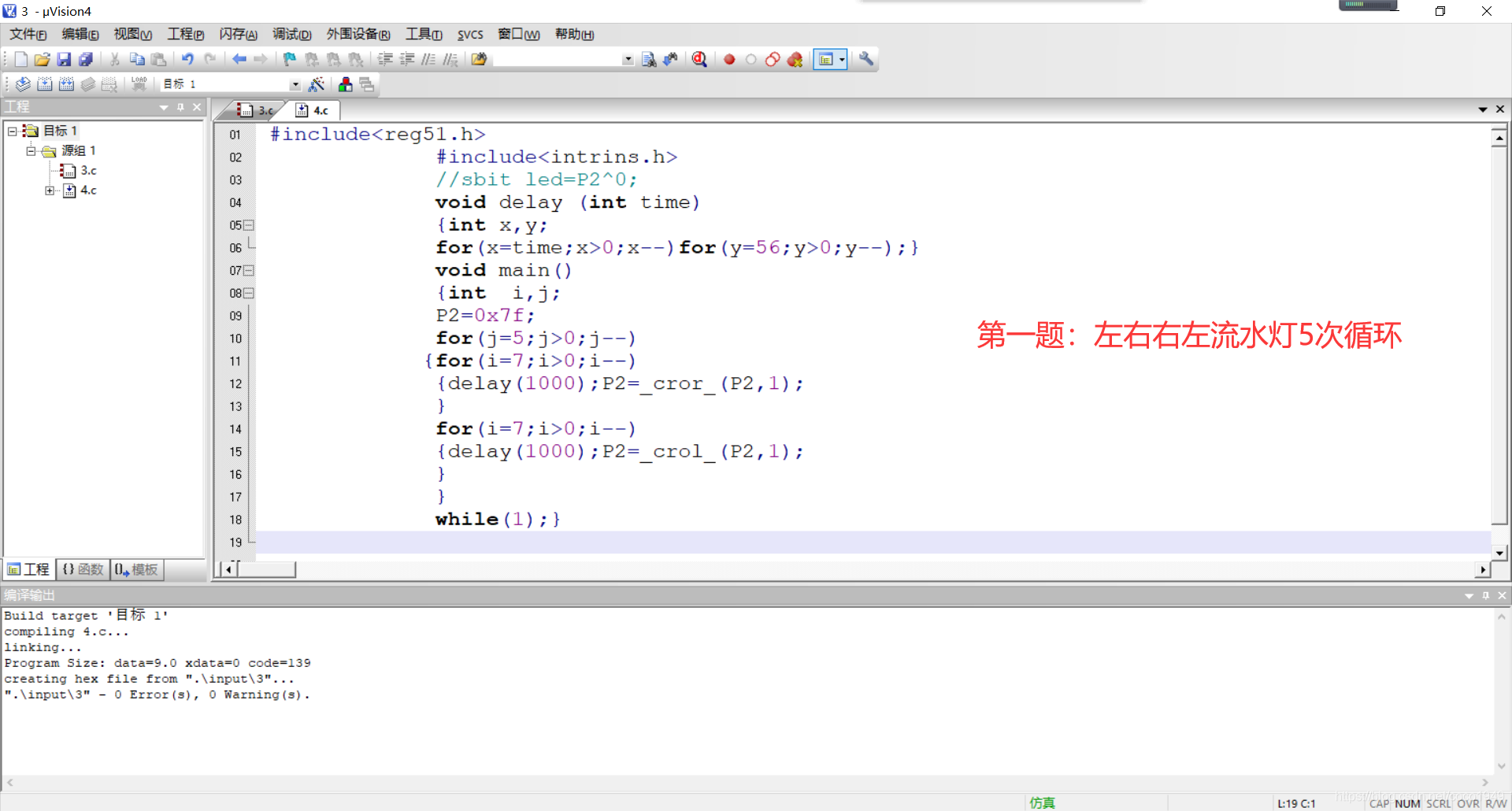The width and height of the screenshot is (1512, 811).
Task: Open 视图 menu
Action: click(x=132, y=34)
